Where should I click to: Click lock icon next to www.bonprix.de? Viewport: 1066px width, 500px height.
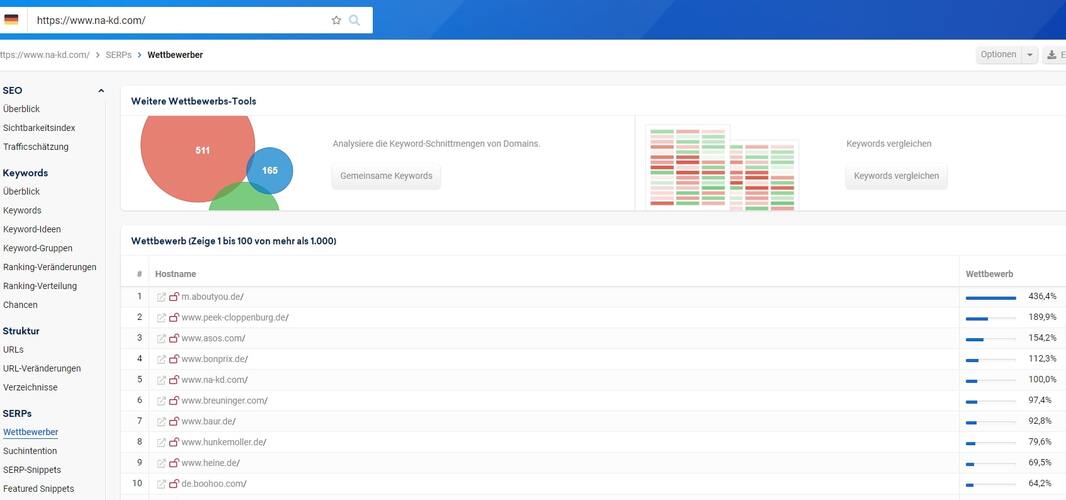click(x=174, y=359)
